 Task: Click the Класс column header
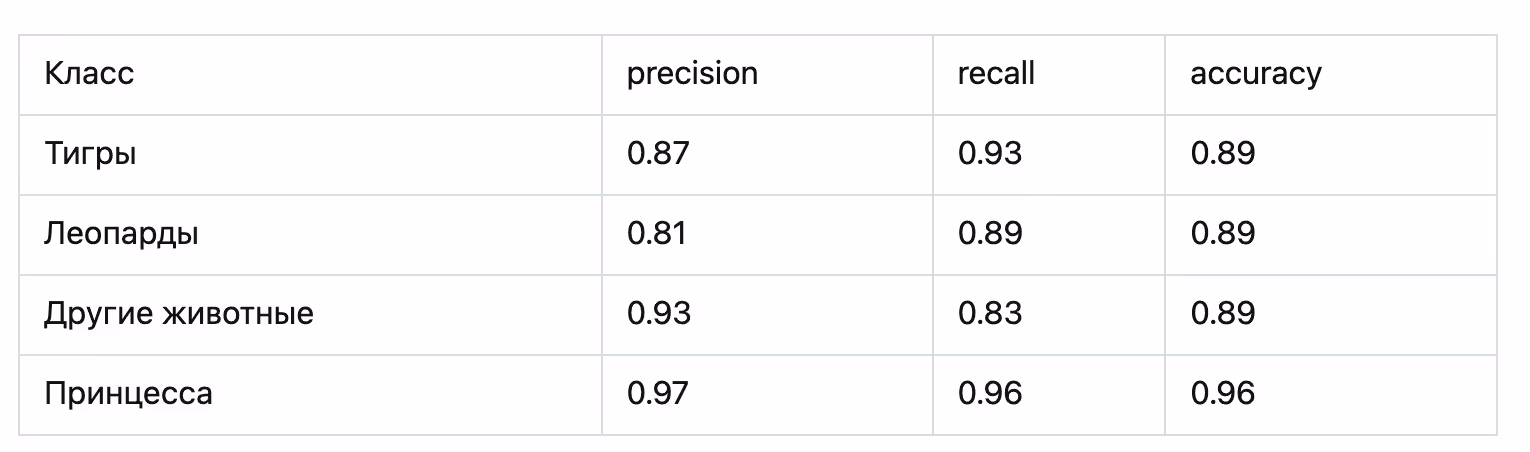[x=89, y=74]
